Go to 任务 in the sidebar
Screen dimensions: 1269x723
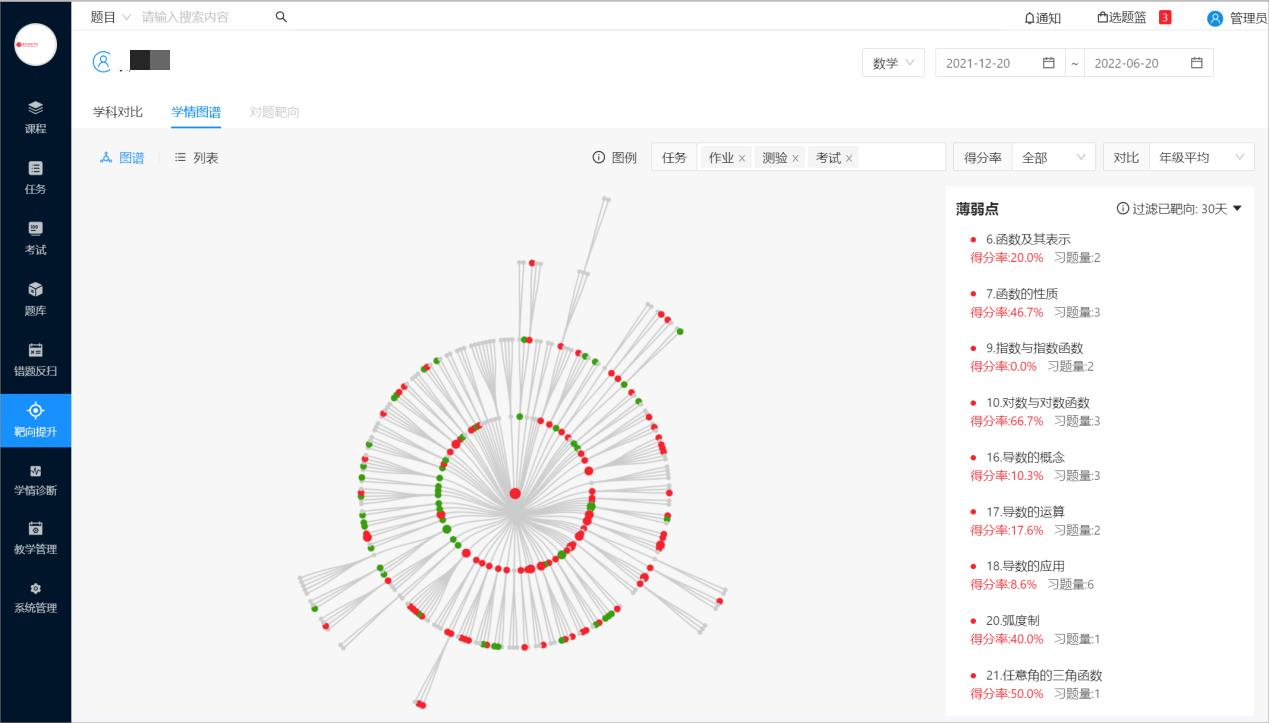[x=35, y=177]
